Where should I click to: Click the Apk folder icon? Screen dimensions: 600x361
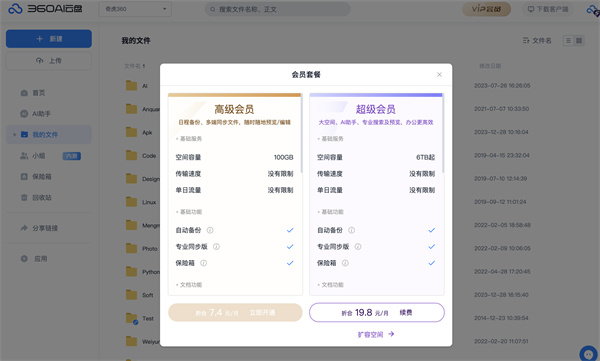[x=131, y=132]
